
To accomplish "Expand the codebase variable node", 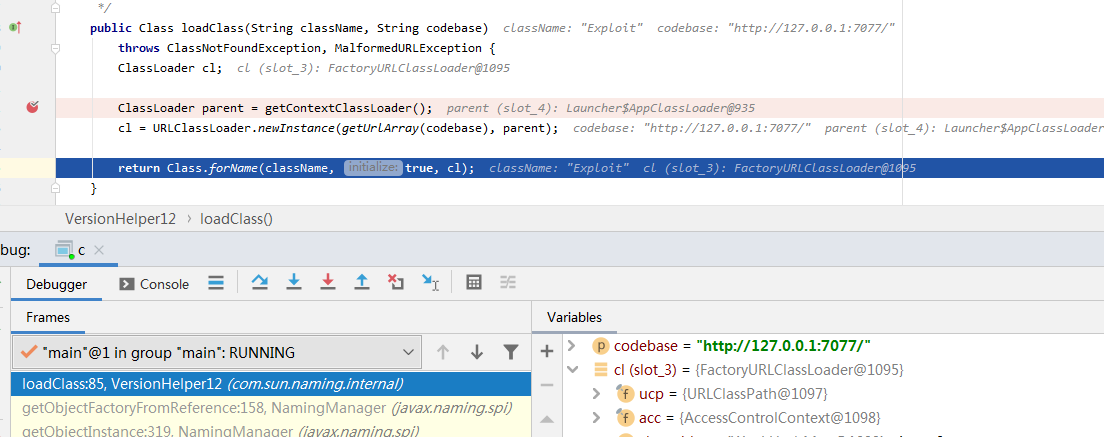I will coord(572,346).
